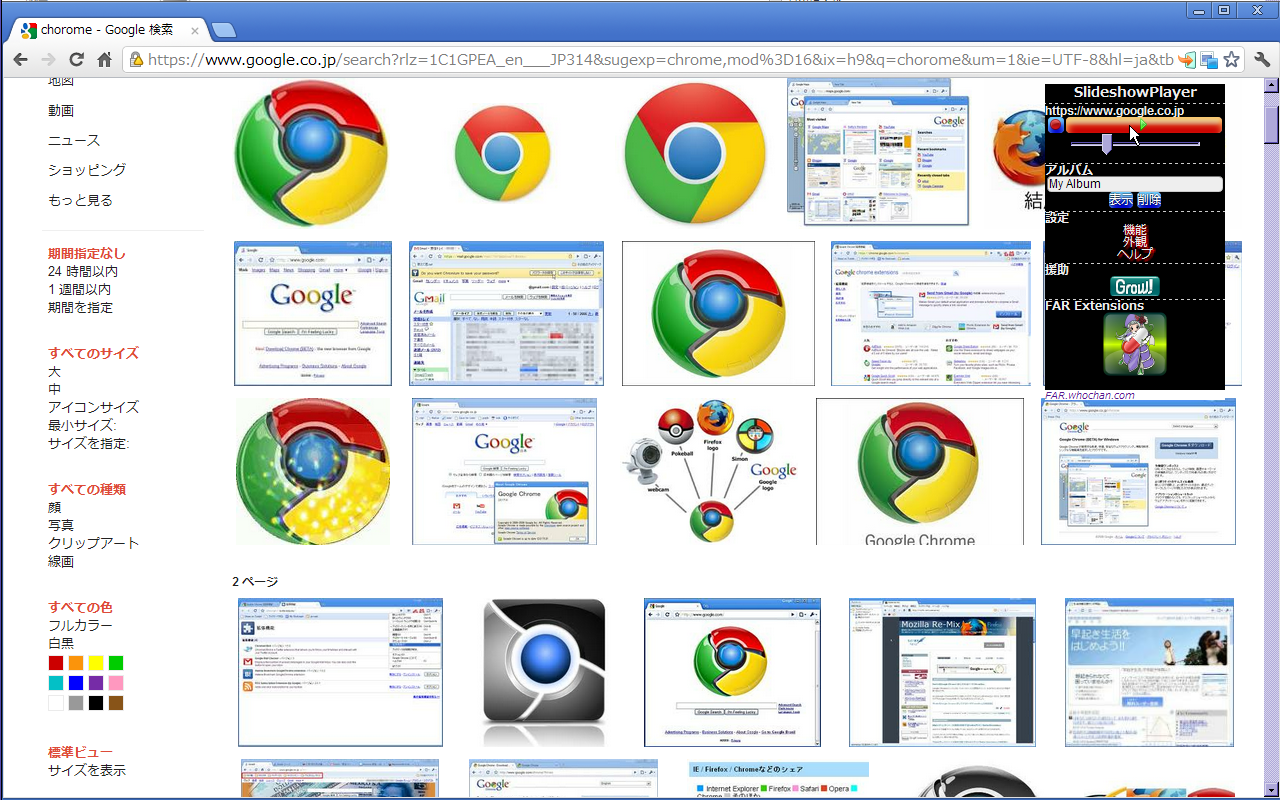Image resolution: width=1280 pixels, height=800 pixels.
Task: Click 期間を指定 to set date range
Action: pyautogui.click(x=80, y=307)
